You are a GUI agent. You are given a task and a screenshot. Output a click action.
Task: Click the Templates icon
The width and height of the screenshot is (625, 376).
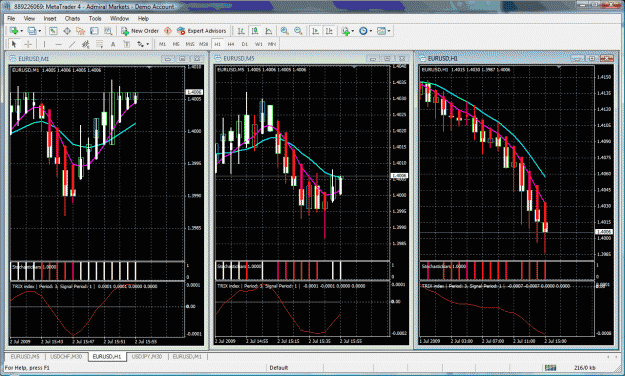tap(381, 31)
